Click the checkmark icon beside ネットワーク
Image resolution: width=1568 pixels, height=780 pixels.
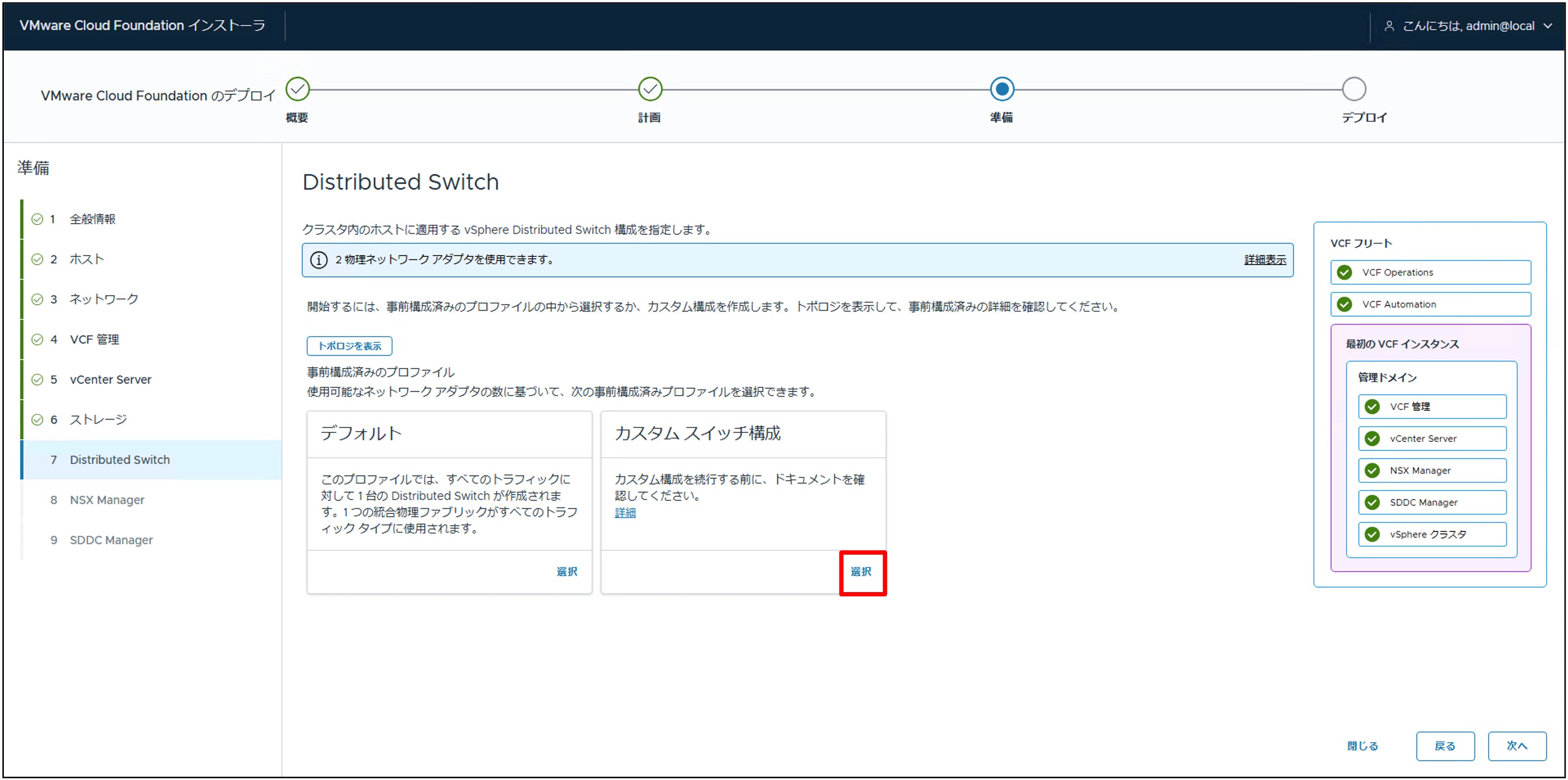click(37, 299)
